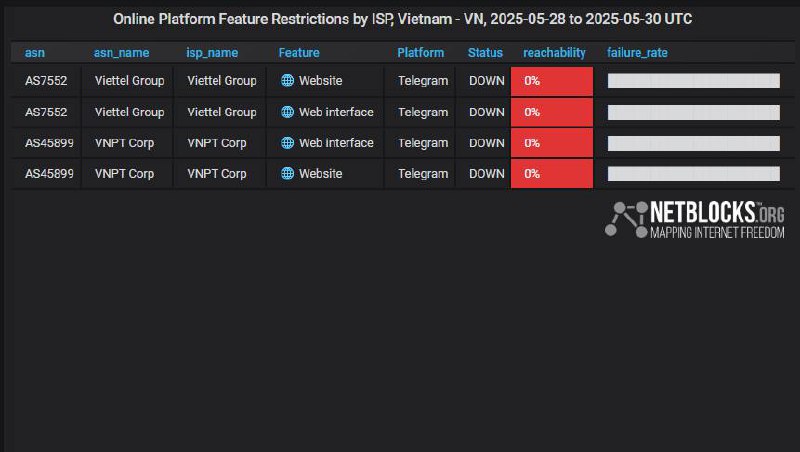Click the failure_rate column header
The image size is (800, 452).
tap(637, 53)
